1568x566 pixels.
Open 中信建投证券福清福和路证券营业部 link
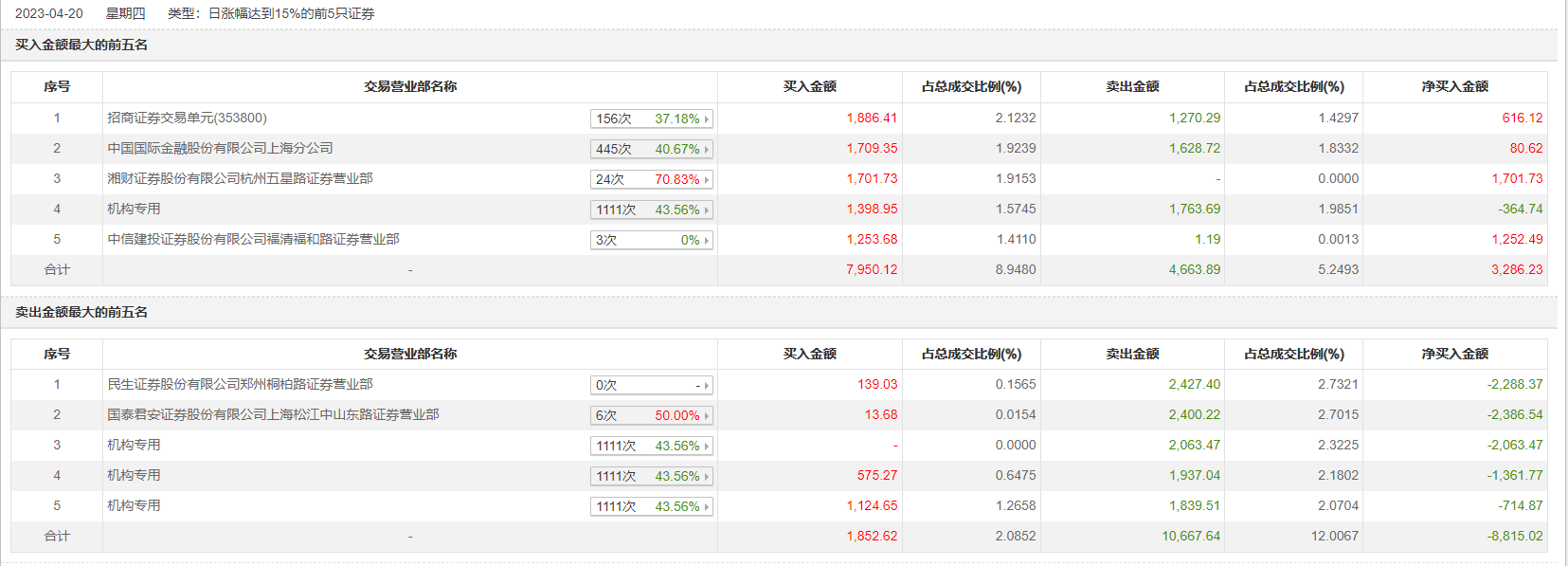pos(253,239)
